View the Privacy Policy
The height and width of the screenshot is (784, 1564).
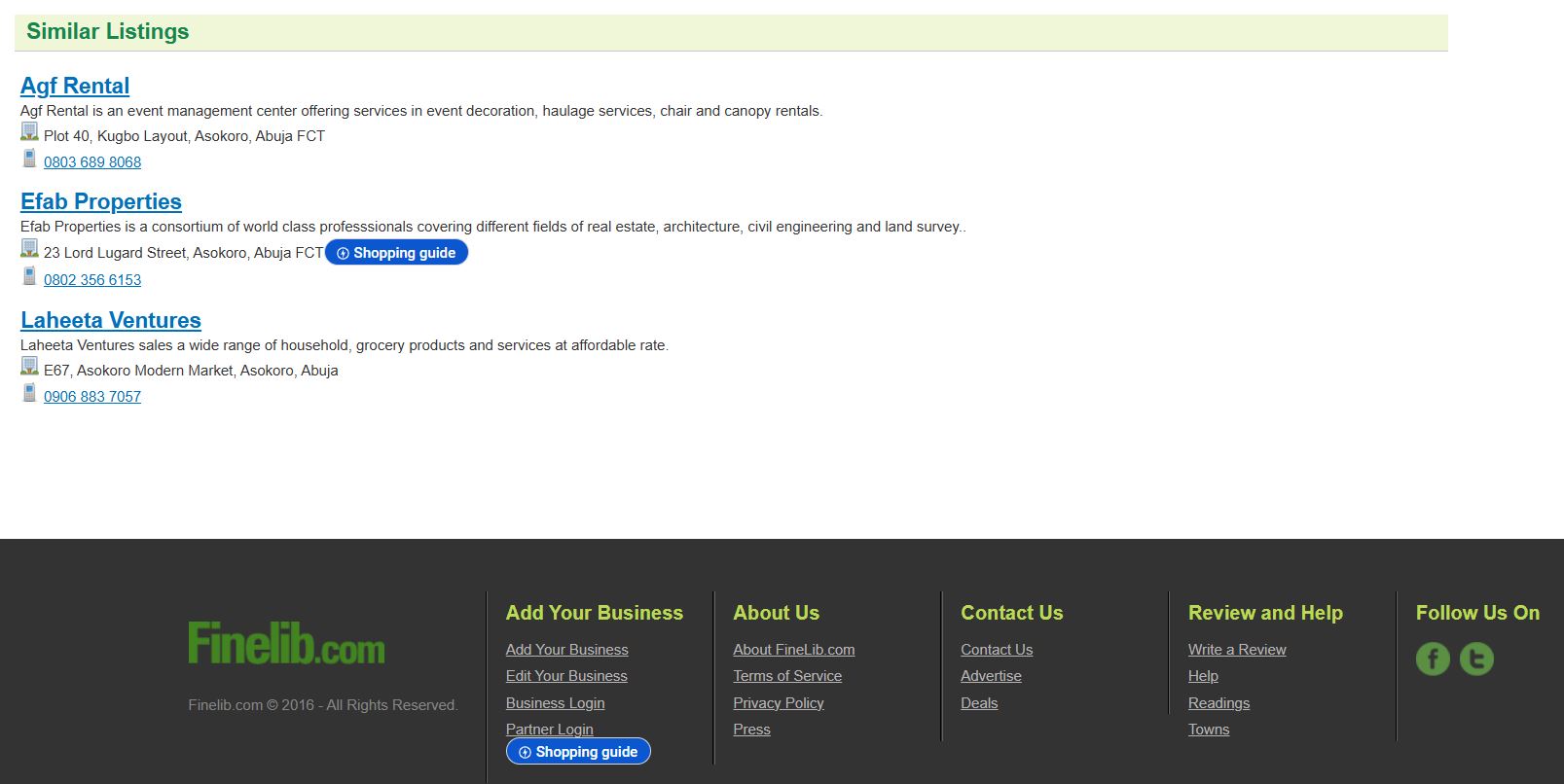tap(779, 703)
